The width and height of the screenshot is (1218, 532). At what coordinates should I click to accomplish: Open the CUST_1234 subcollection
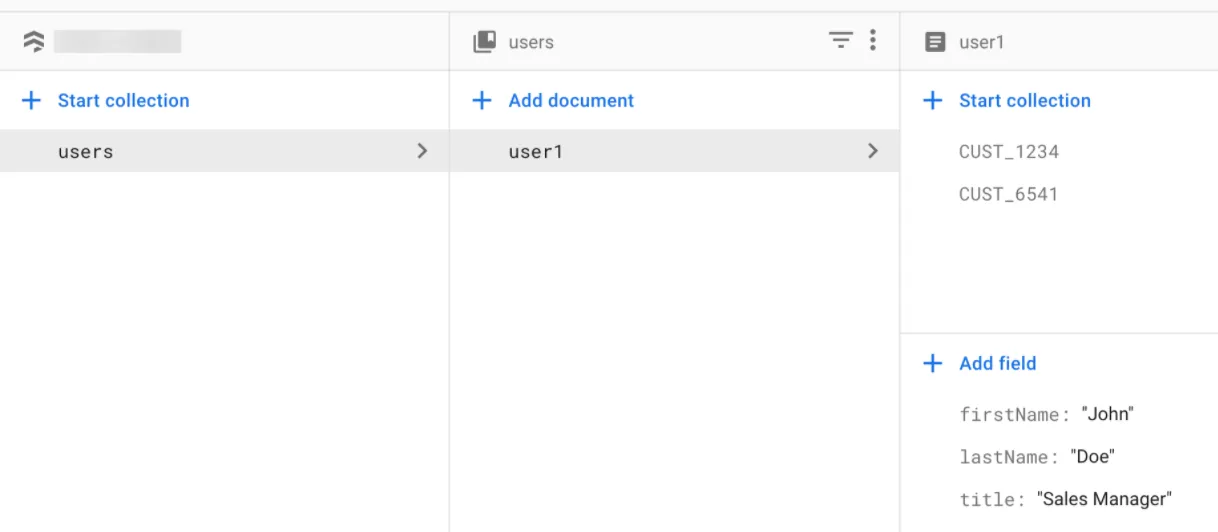point(1008,152)
